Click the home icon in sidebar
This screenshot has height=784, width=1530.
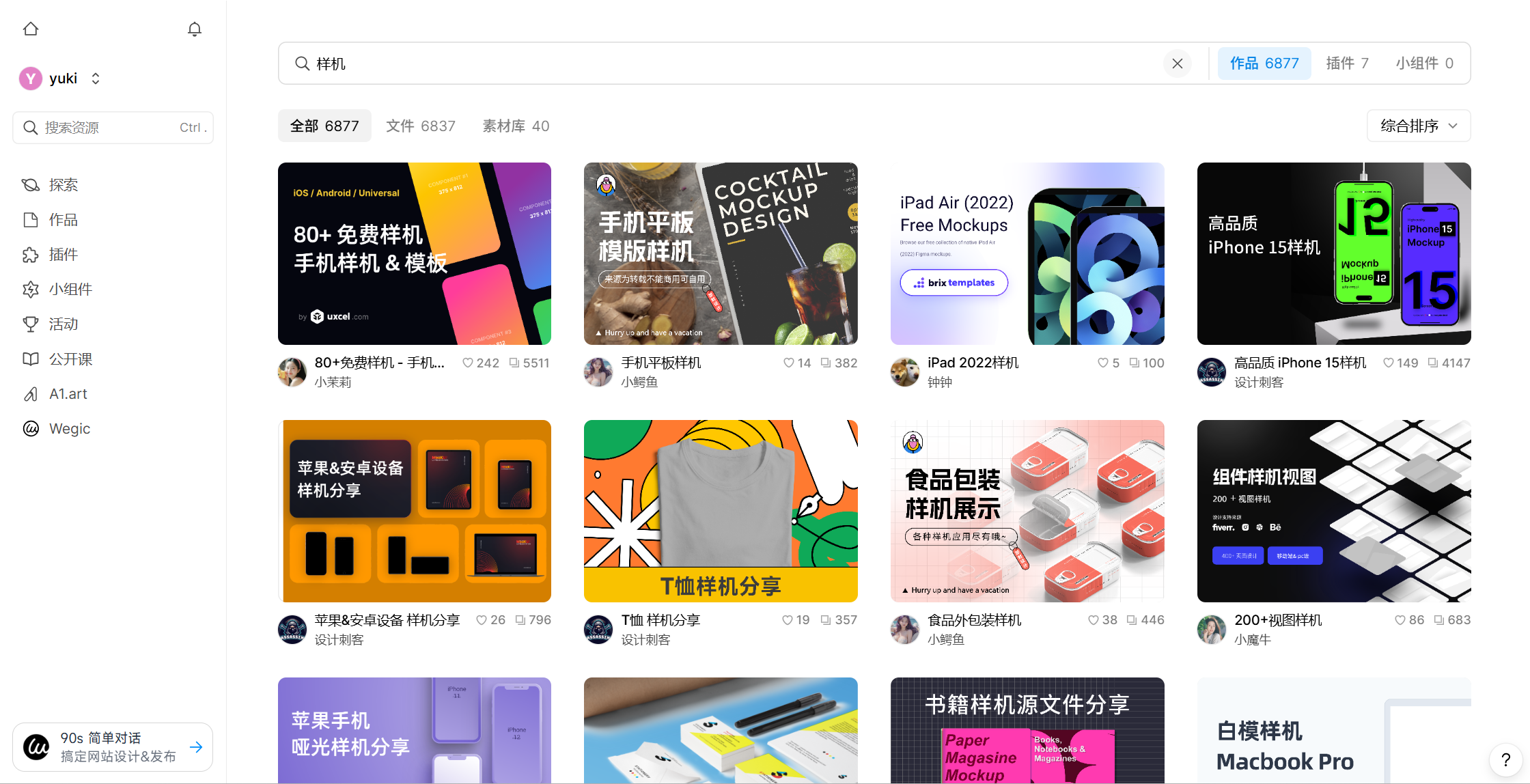tap(31, 29)
